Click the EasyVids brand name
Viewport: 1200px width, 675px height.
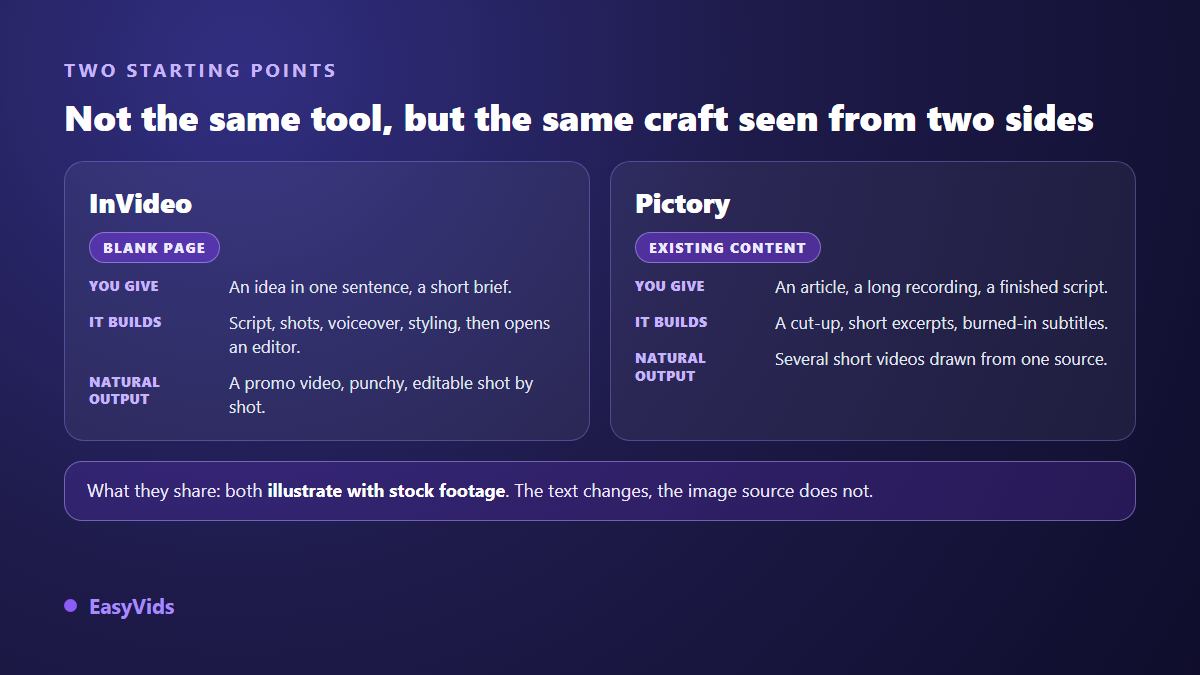click(x=131, y=607)
